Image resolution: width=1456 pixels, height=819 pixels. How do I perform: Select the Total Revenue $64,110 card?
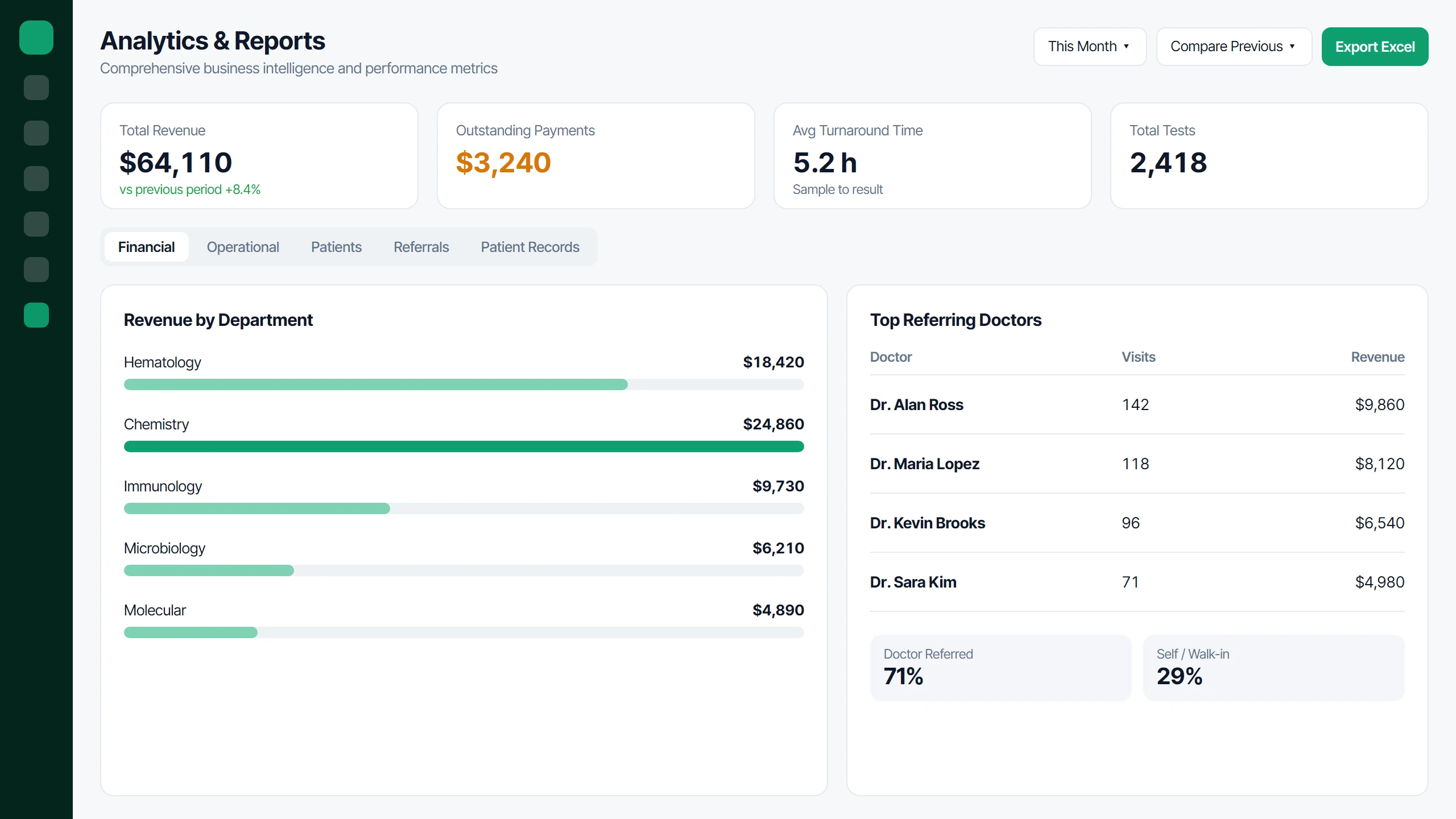pos(259,156)
